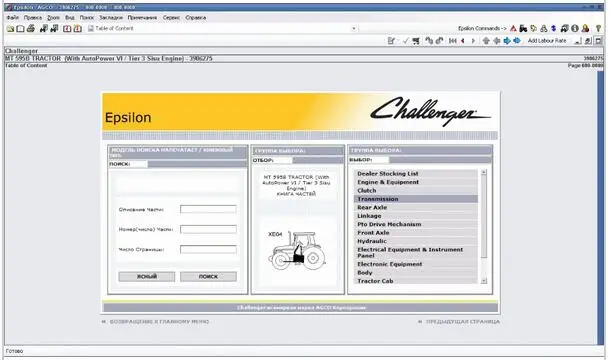The image size is (610, 360).
Task: Select Body group in list
Action: (415, 273)
